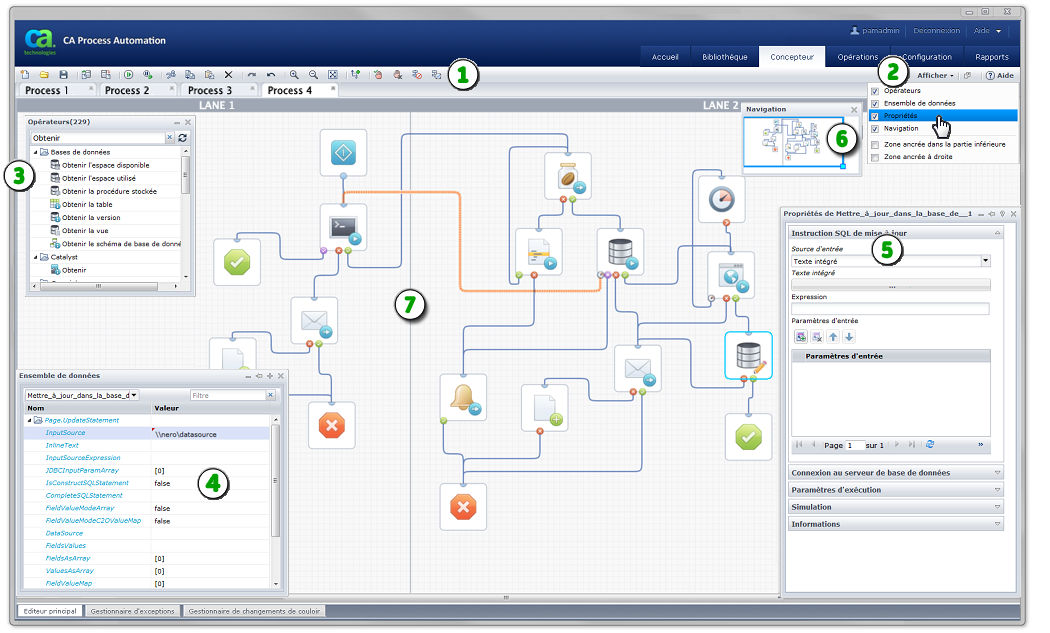Click the Refresh icon beside operator search

coord(182,139)
